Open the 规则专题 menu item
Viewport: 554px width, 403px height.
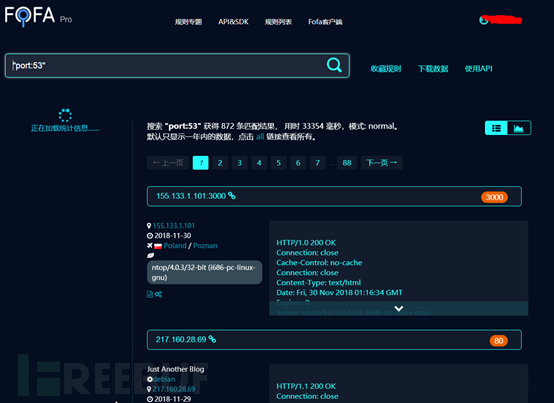[188, 22]
